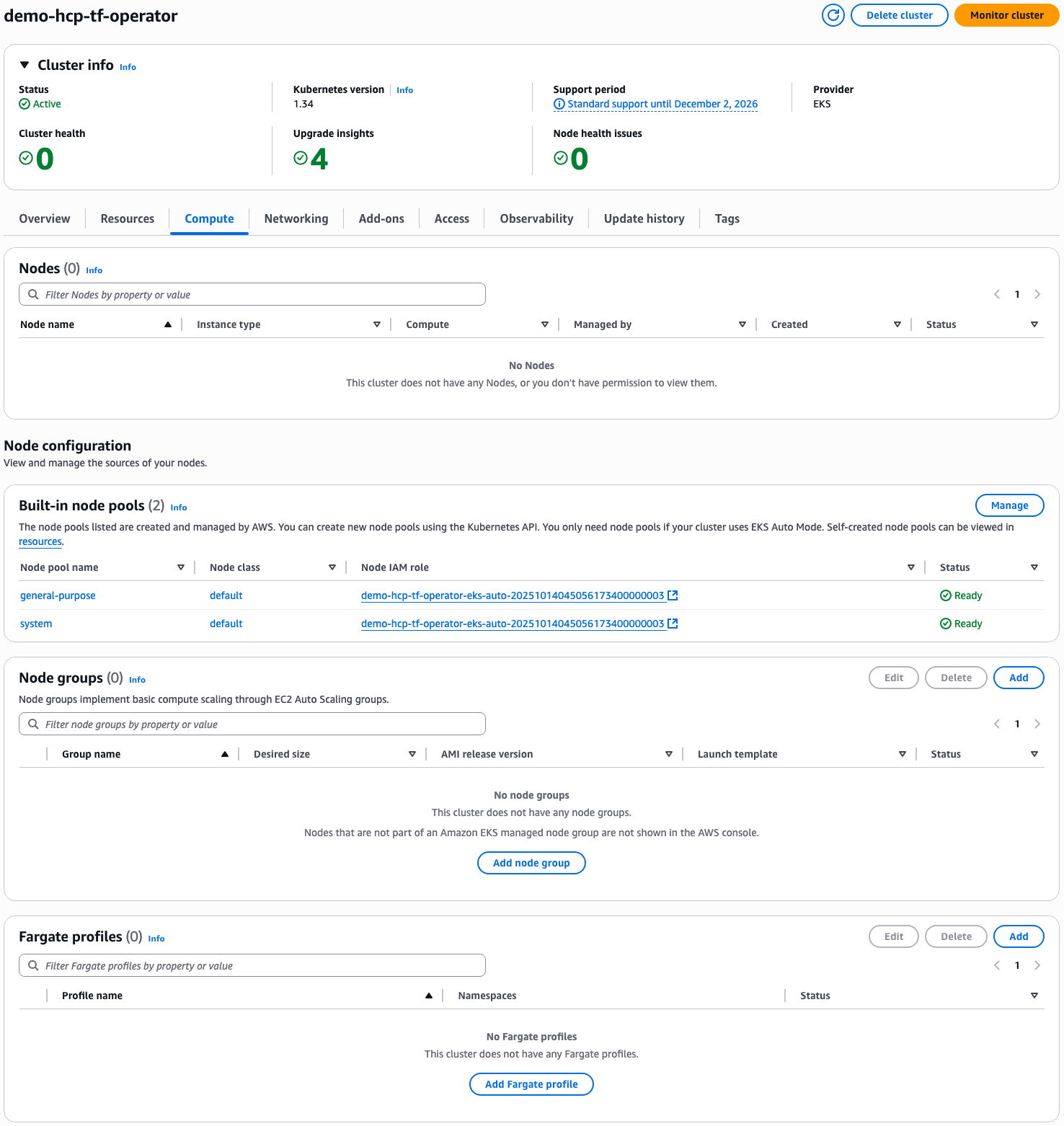Open the system node pool link
1064x1126 pixels.
36,624
